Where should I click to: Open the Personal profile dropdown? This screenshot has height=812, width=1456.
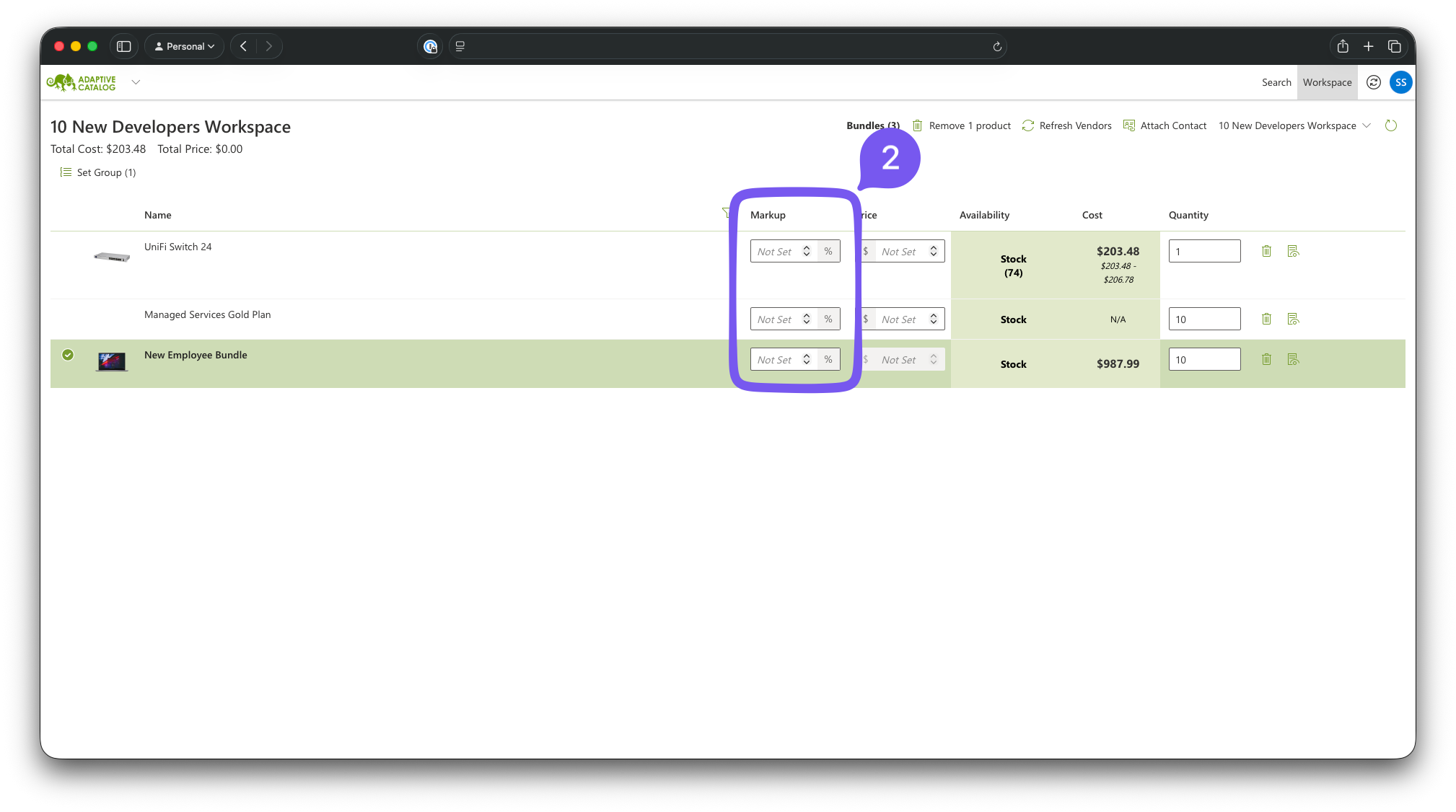(185, 46)
